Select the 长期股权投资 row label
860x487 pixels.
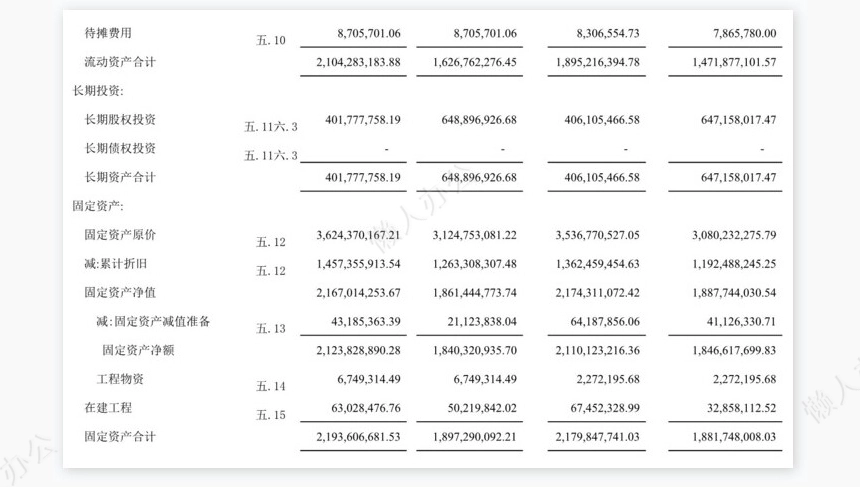[120, 120]
